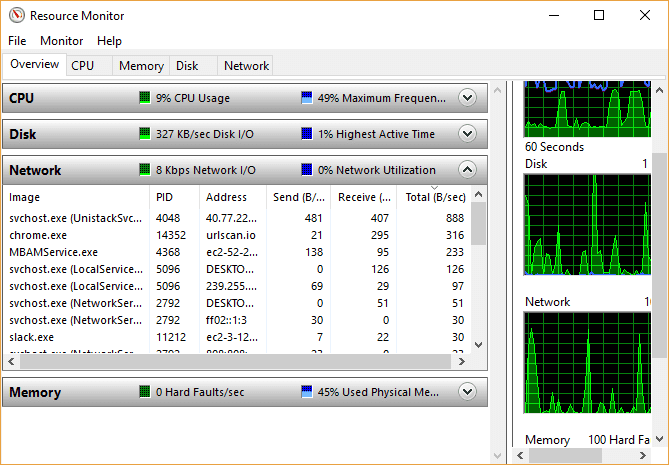Image resolution: width=669 pixels, height=465 pixels.
Task: Click the Resource Monitor app icon in title bar
Action: 15,16
